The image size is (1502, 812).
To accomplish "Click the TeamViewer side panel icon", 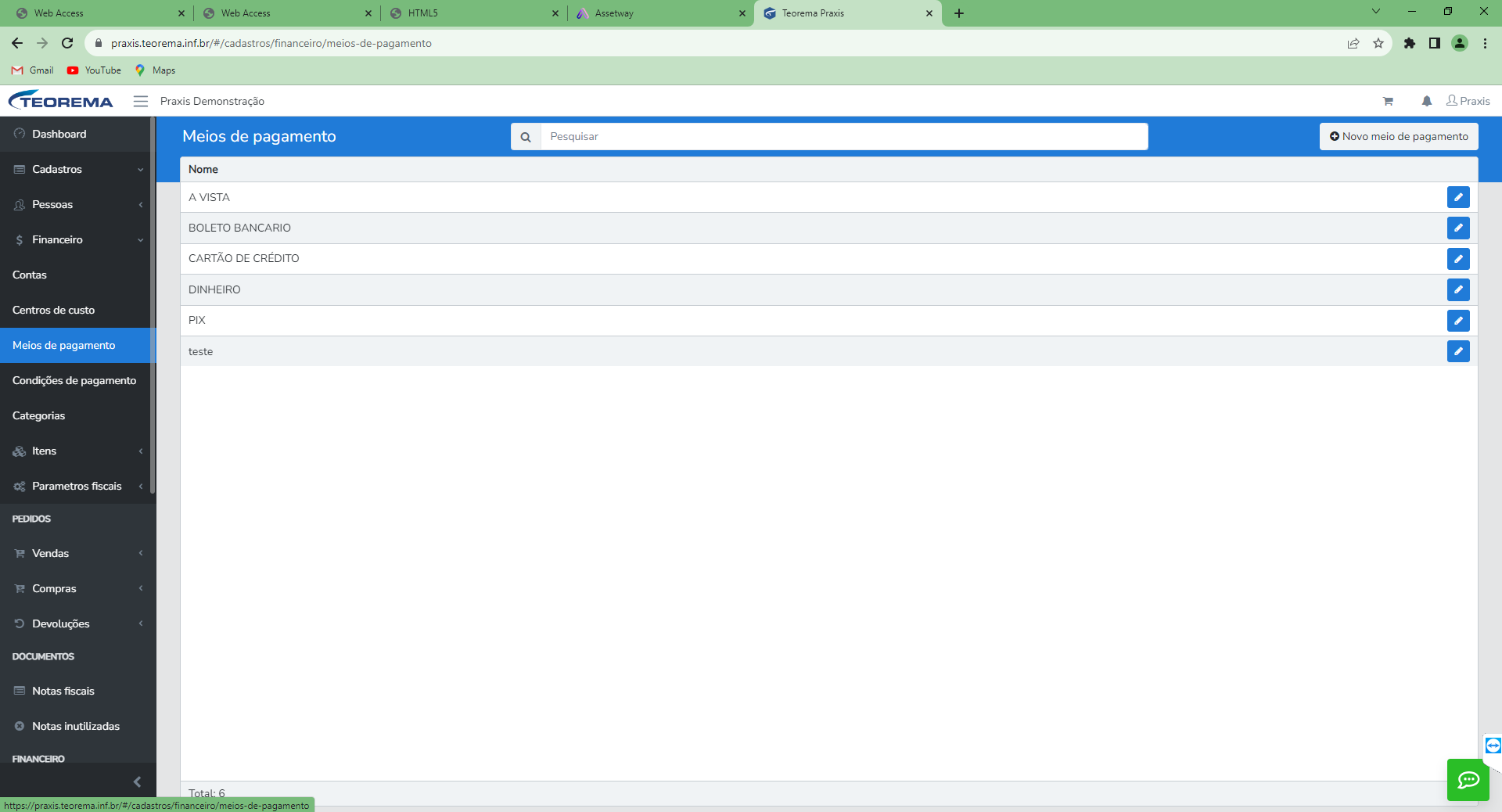I will pyautogui.click(x=1493, y=746).
